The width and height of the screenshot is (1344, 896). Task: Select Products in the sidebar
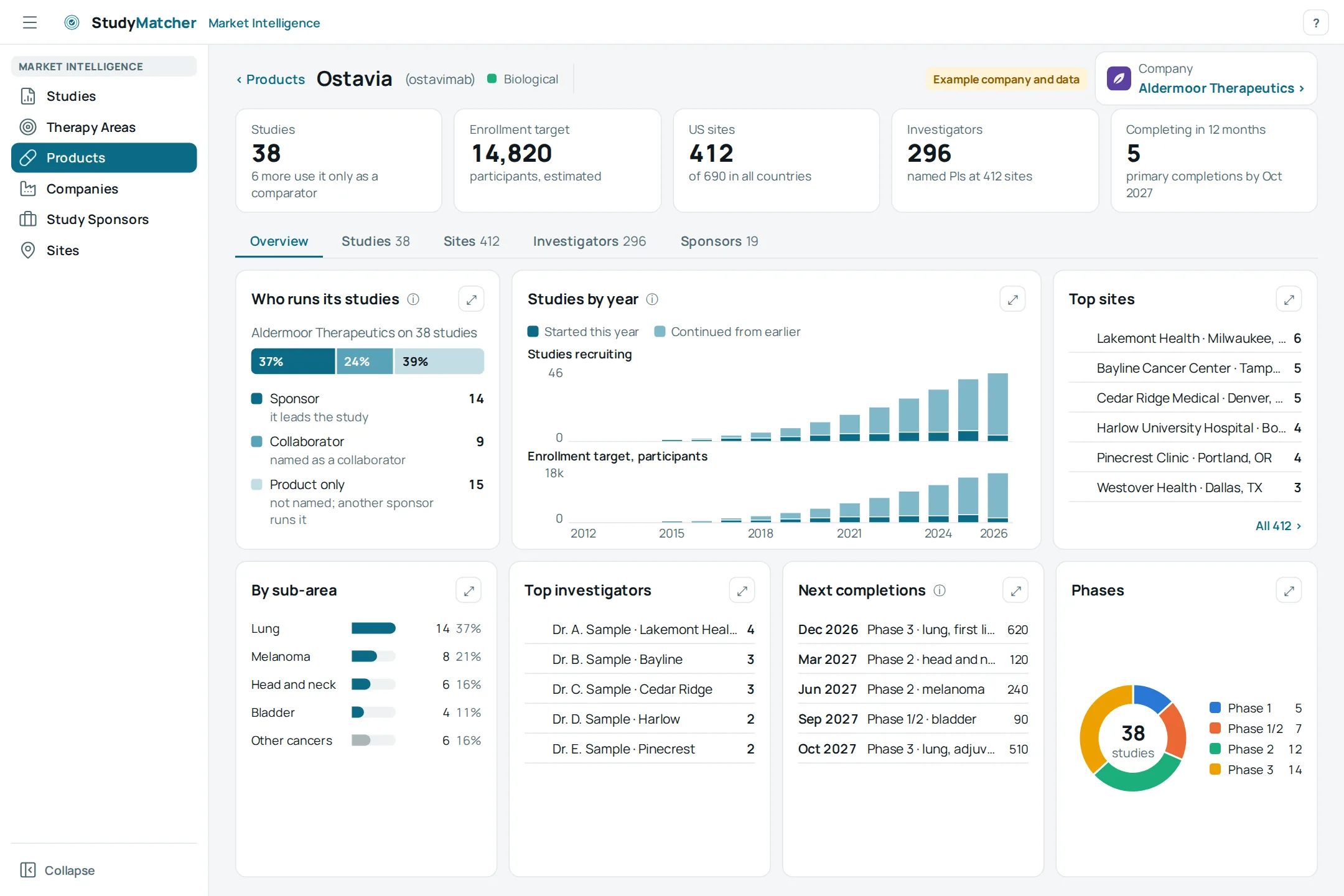tap(104, 157)
